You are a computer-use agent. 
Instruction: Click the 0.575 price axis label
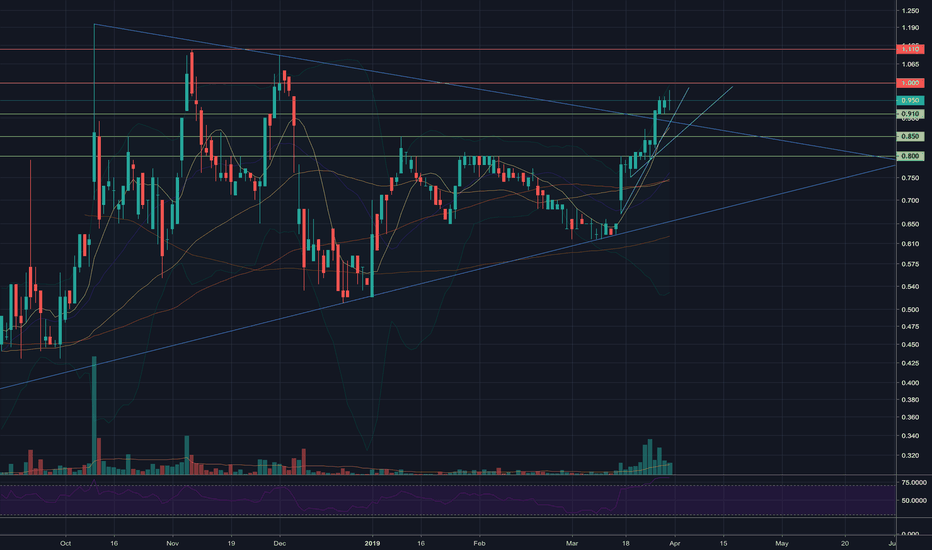(910, 264)
